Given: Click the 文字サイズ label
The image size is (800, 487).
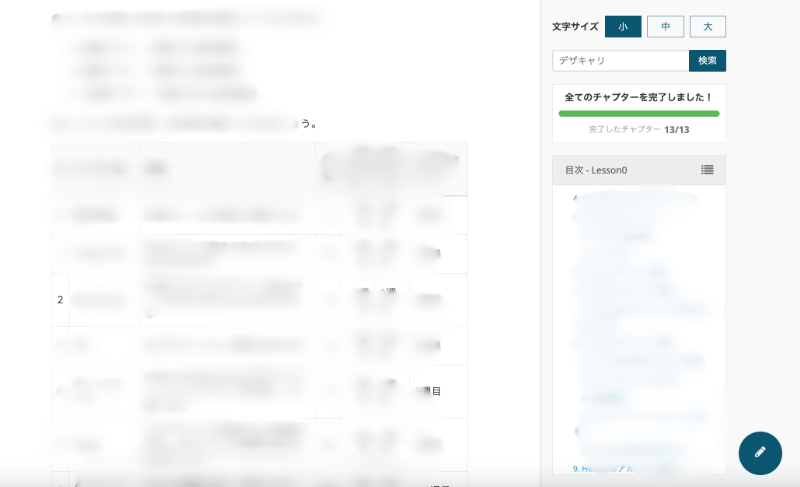Looking at the screenshot, I should click(575, 27).
